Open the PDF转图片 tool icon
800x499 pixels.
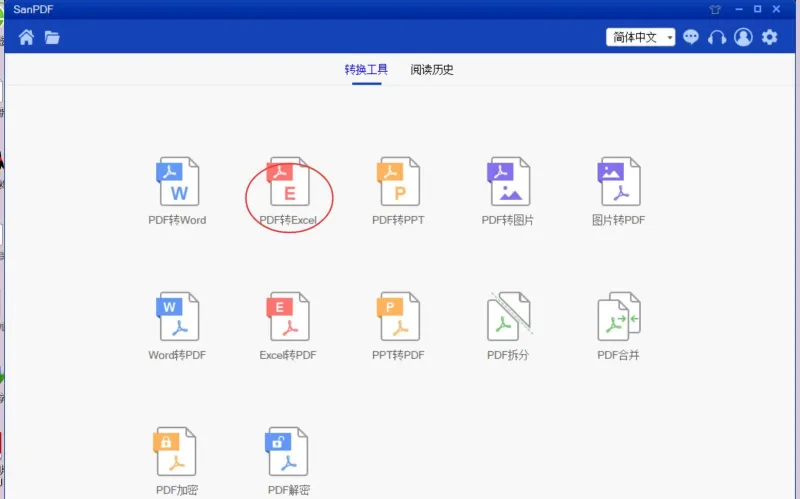click(509, 181)
